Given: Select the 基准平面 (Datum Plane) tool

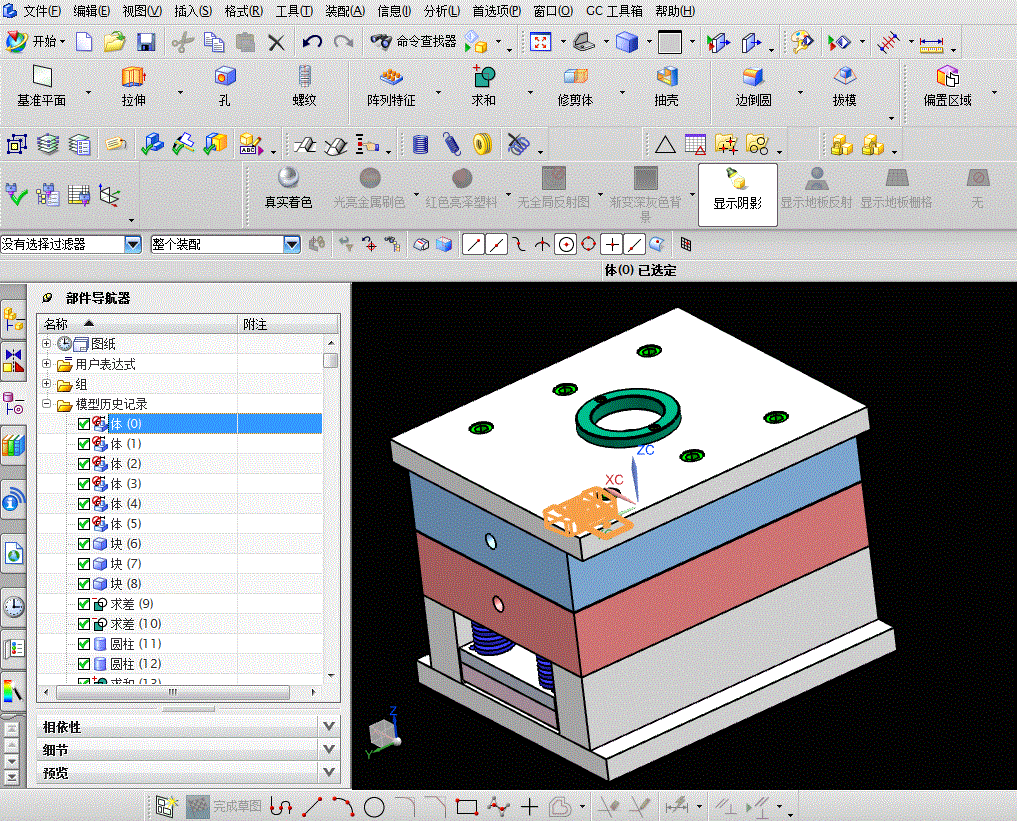Looking at the screenshot, I should click(41, 78).
